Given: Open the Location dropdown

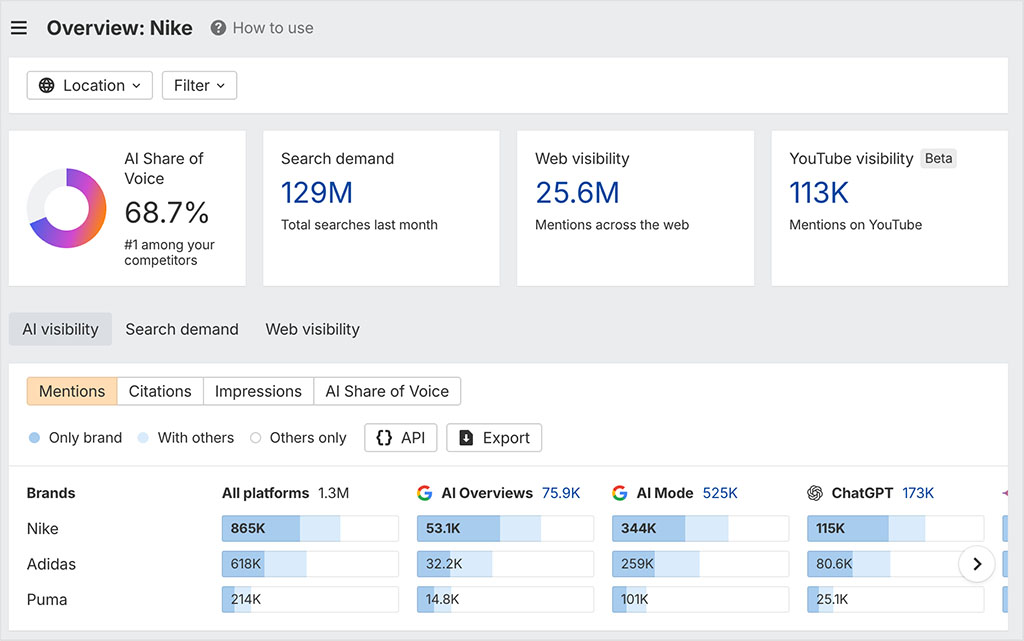Looking at the screenshot, I should click(89, 85).
